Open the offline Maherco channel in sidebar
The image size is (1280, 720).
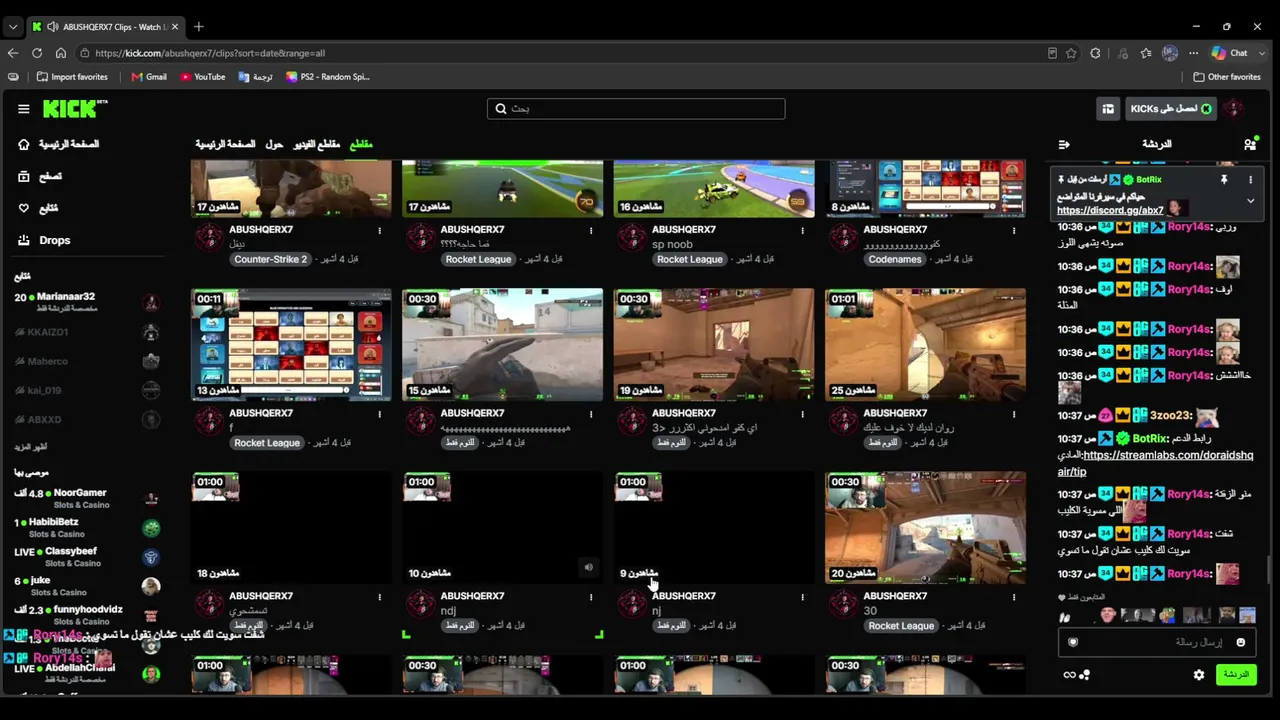point(87,361)
